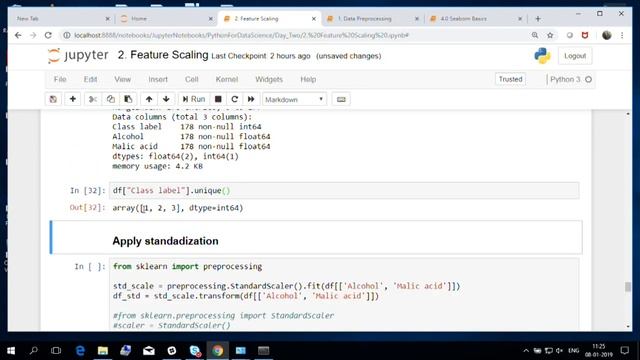The width and height of the screenshot is (640, 360).
Task: Open the Edit menu
Action: click(90, 79)
